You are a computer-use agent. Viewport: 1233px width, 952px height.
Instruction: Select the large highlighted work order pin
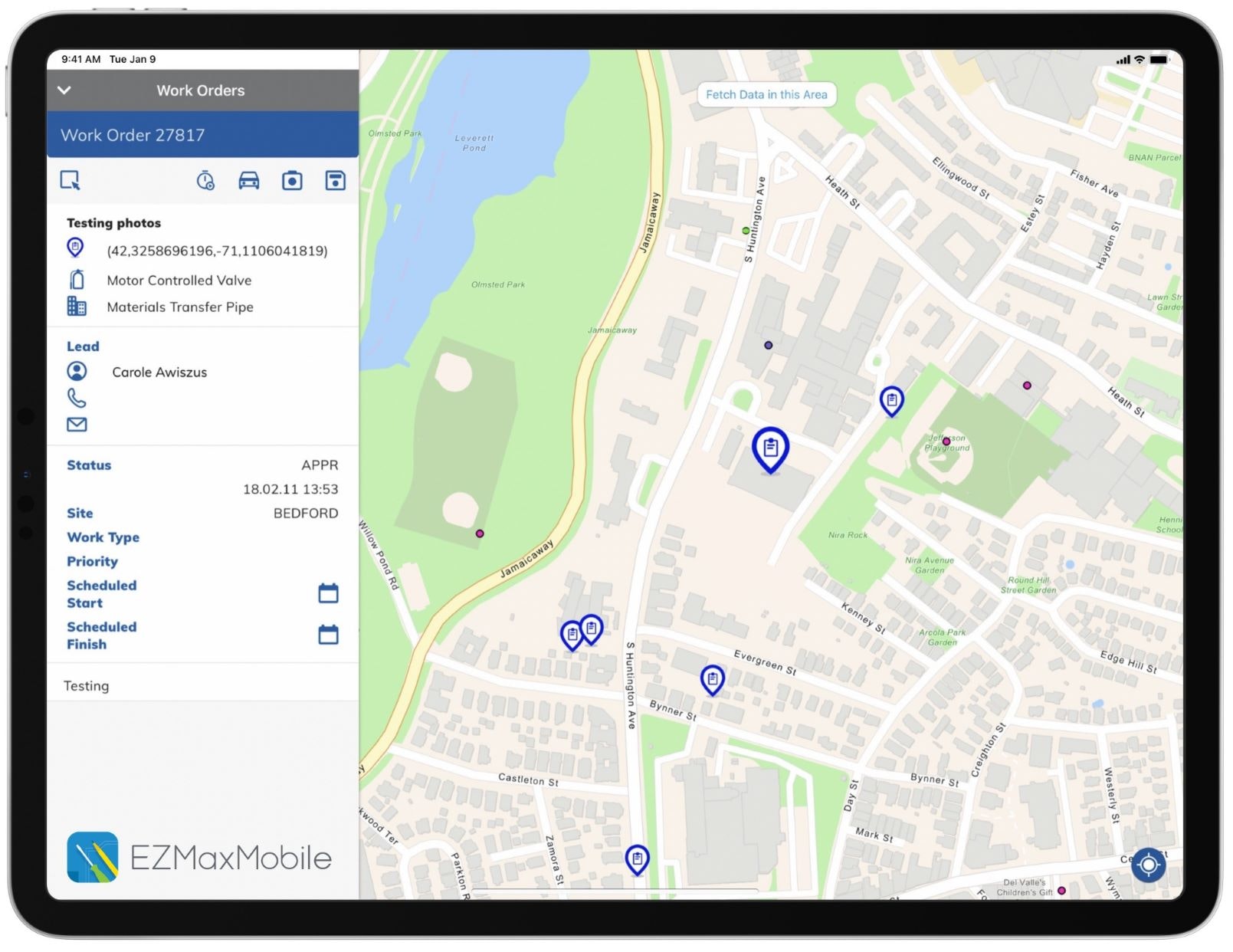[x=770, y=448]
